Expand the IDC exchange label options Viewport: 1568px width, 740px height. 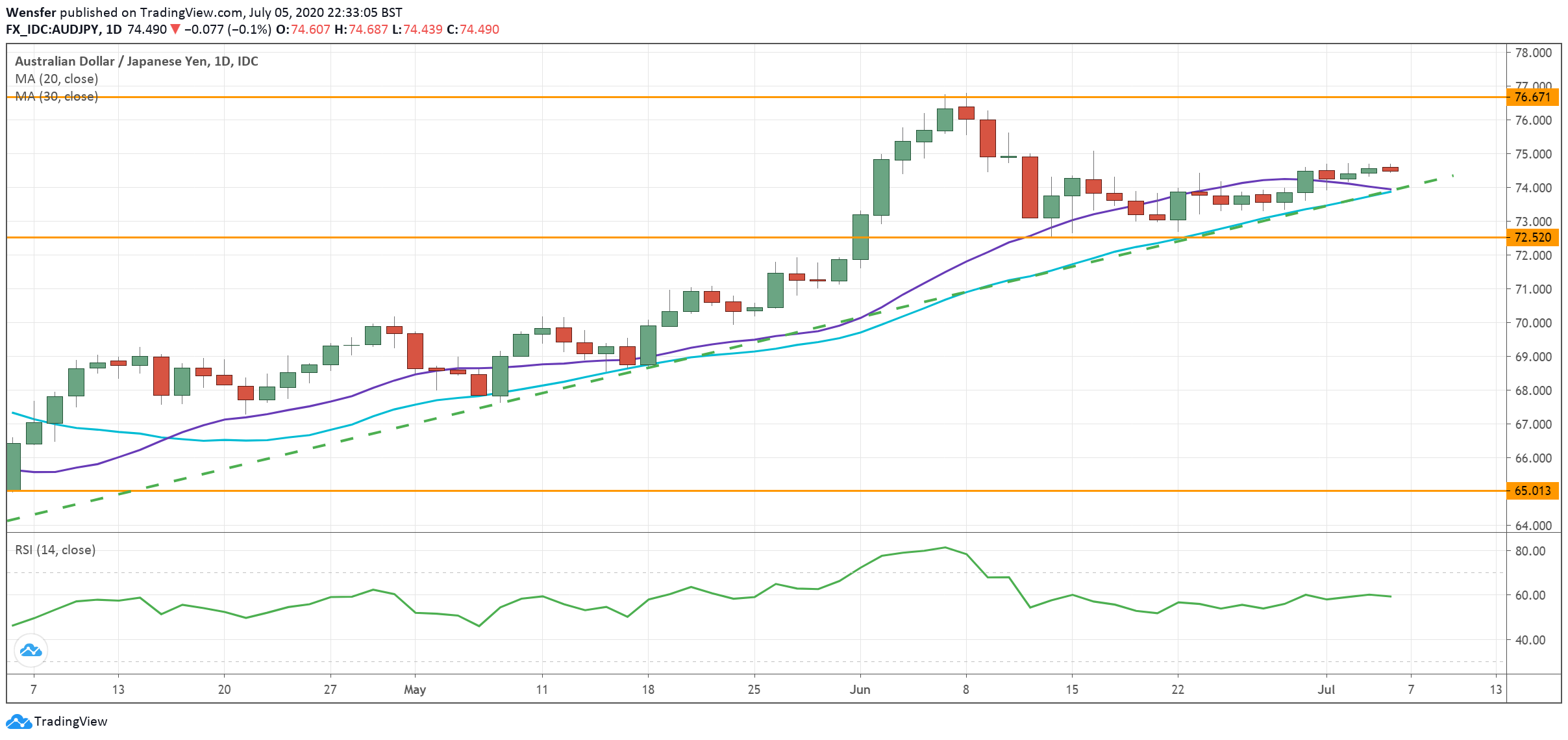(249, 62)
